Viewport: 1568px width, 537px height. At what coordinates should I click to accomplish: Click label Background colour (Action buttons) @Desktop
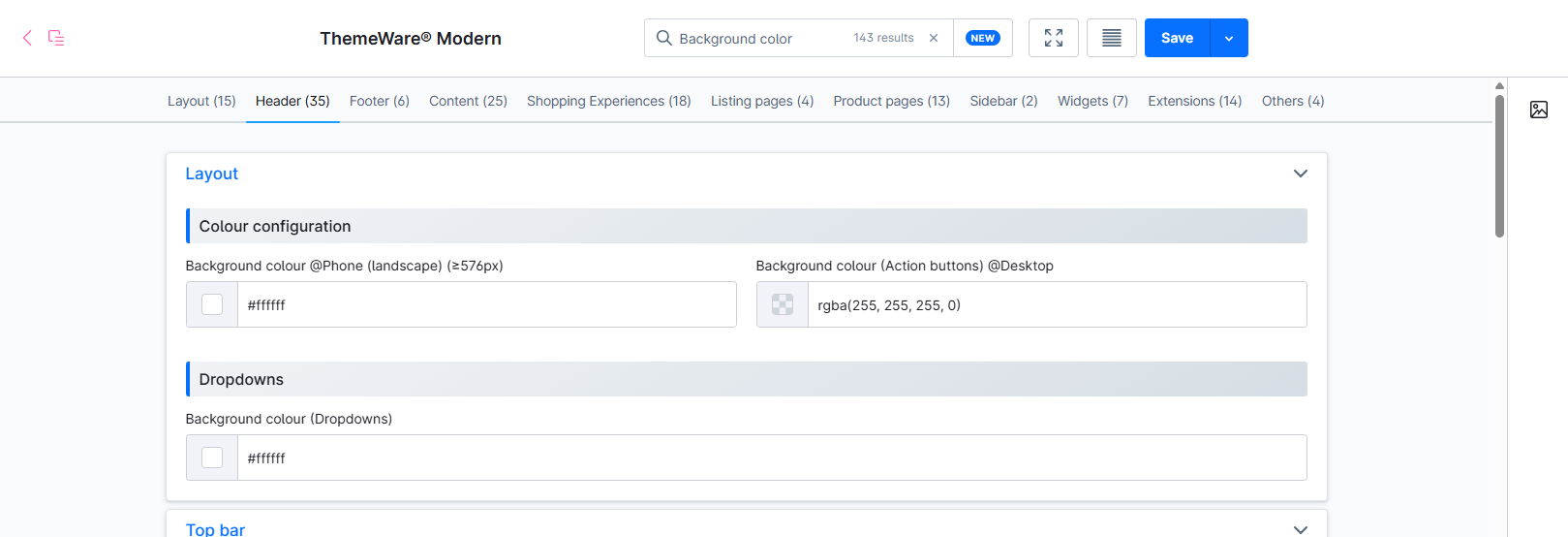click(x=905, y=266)
